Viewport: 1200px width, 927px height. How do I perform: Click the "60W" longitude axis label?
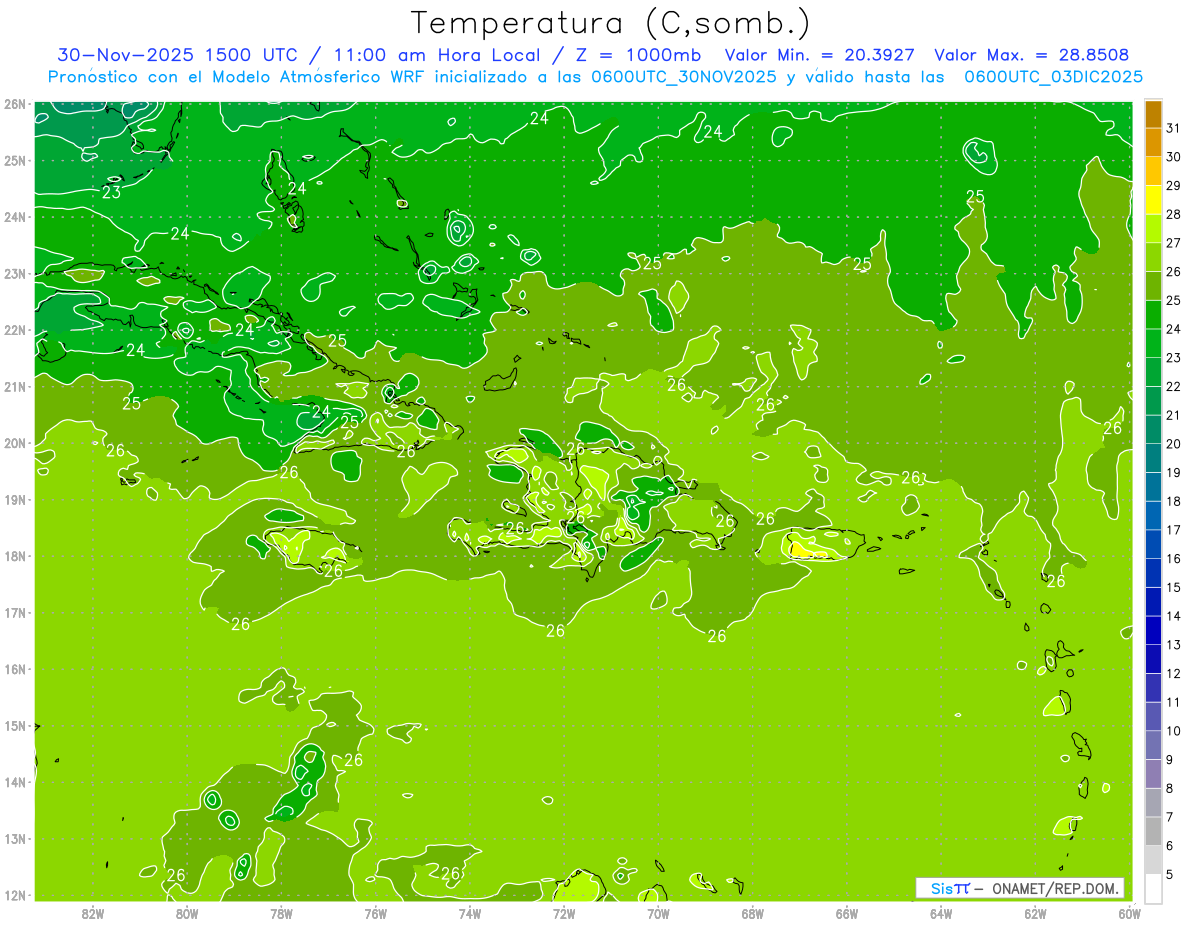[x=1130, y=913]
